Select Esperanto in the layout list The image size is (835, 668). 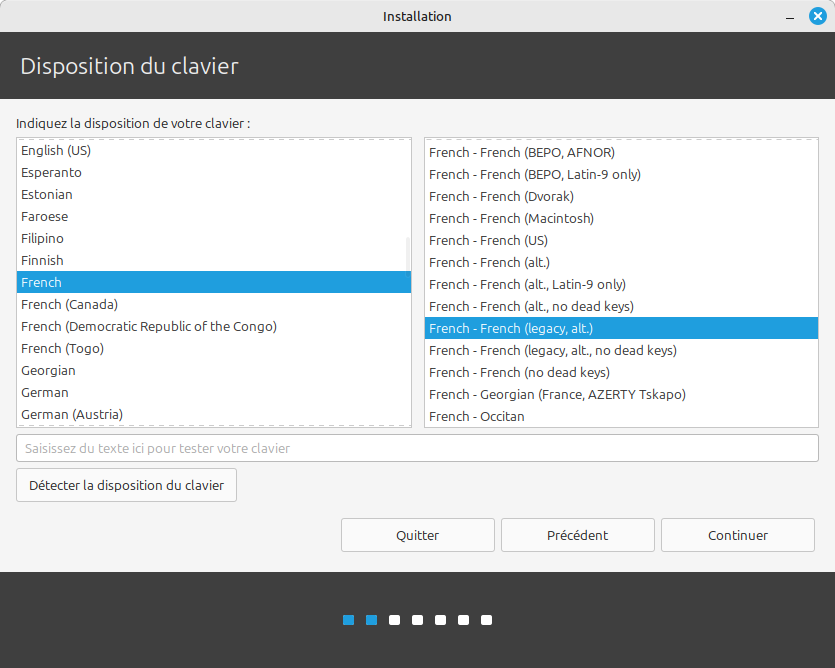[x=214, y=173]
